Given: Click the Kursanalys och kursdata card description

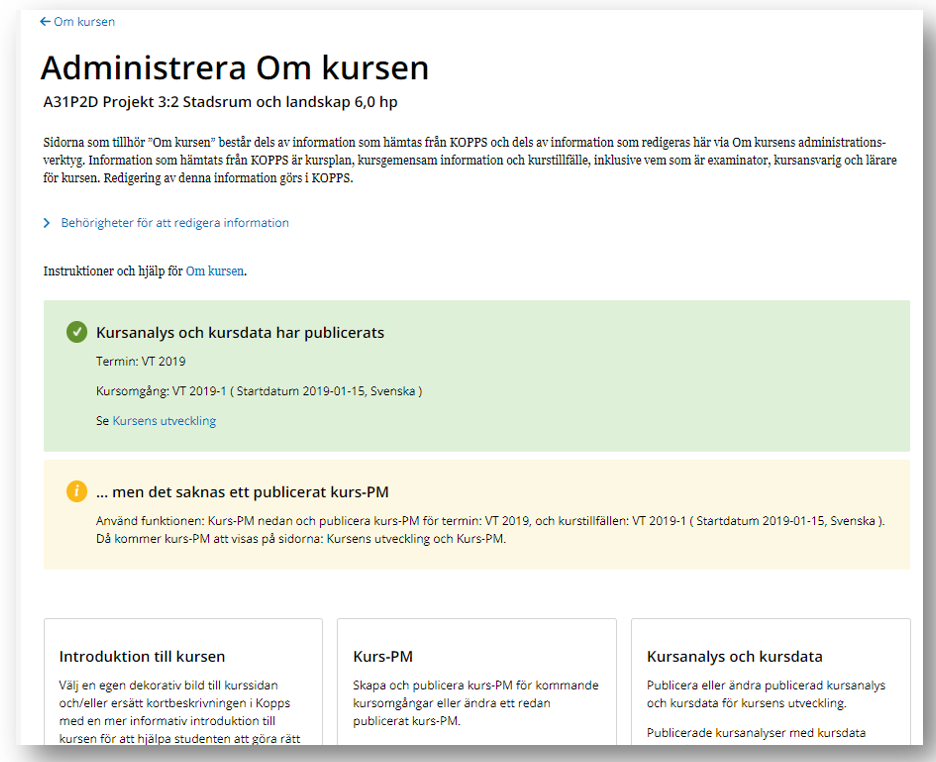Looking at the screenshot, I should coord(766,694).
